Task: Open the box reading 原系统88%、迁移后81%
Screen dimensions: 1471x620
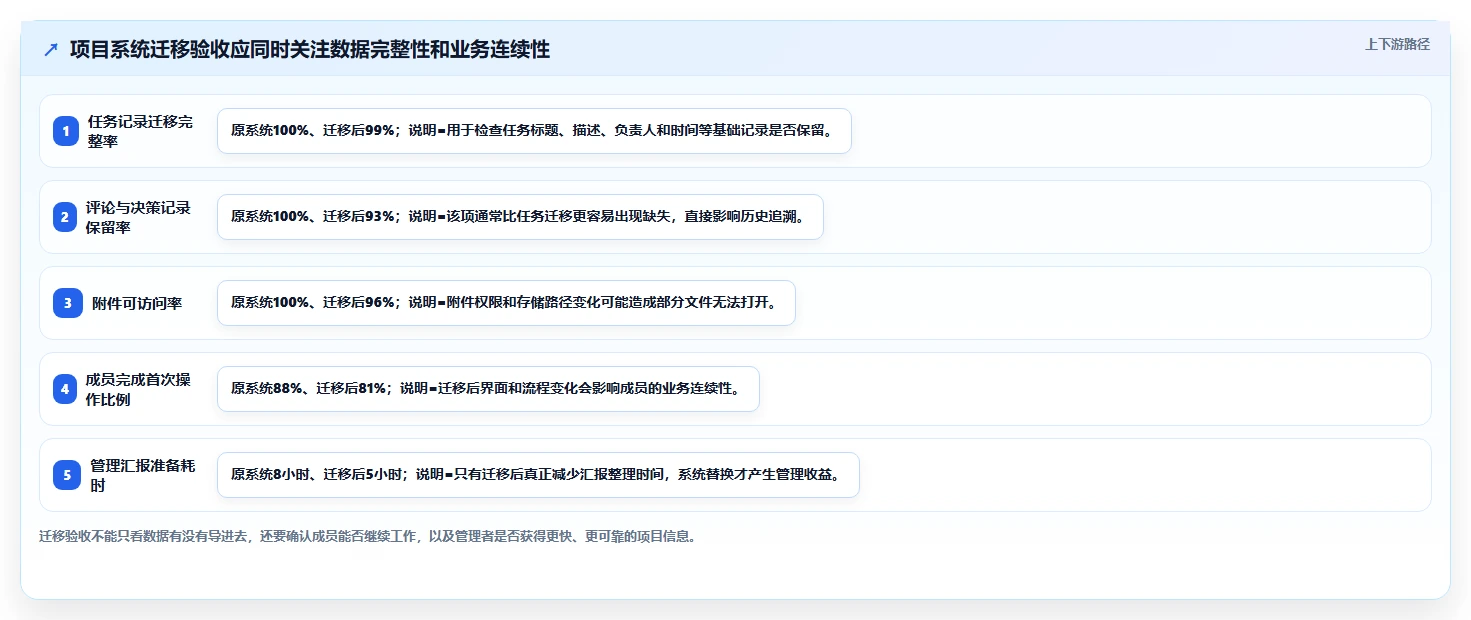Action: 488,389
